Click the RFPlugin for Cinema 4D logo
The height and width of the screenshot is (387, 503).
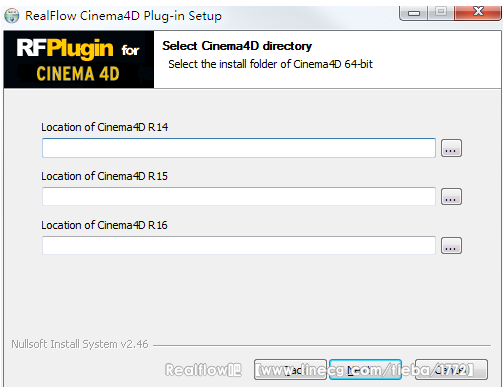[79, 59]
